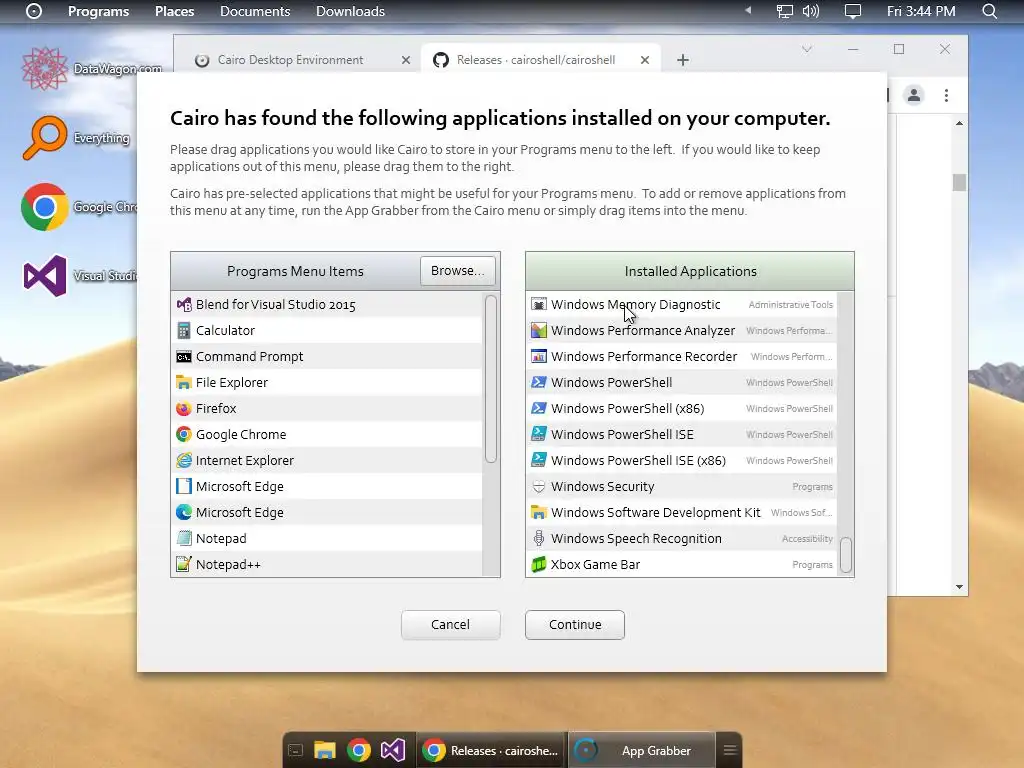The height and width of the screenshot is (768, 1024).
Task: Click the Programs Menu Items scrollbar thumb
Action: pos(491,379)
